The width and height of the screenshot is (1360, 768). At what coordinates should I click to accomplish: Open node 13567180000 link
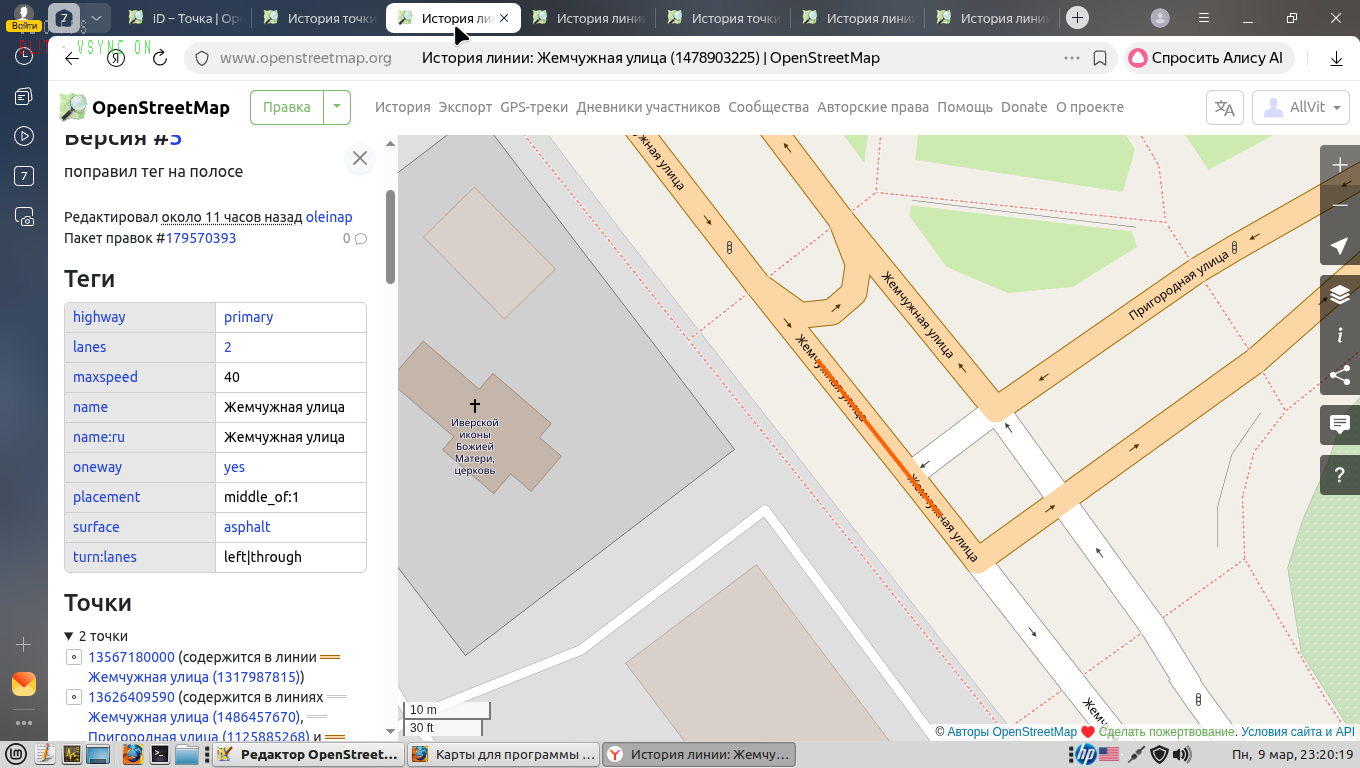tap(131, 657)
